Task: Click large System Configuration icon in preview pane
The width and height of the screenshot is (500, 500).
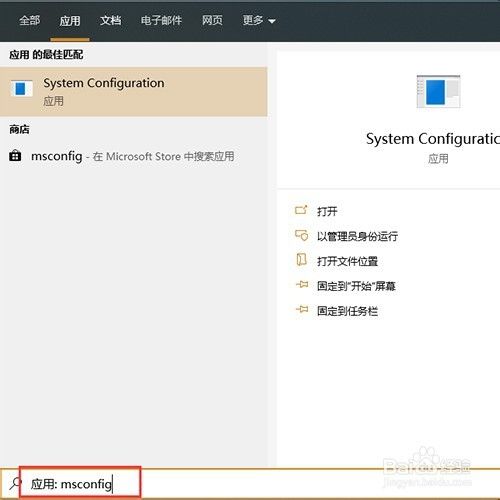Action: [x=438, y=92]
